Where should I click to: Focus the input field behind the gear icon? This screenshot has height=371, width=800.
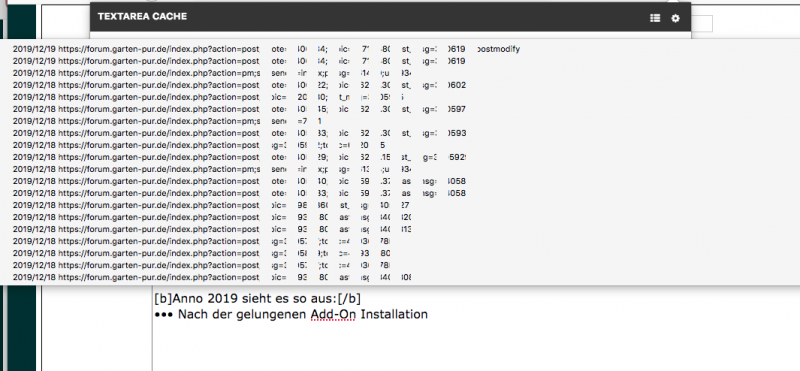click(x=702, y=23)
